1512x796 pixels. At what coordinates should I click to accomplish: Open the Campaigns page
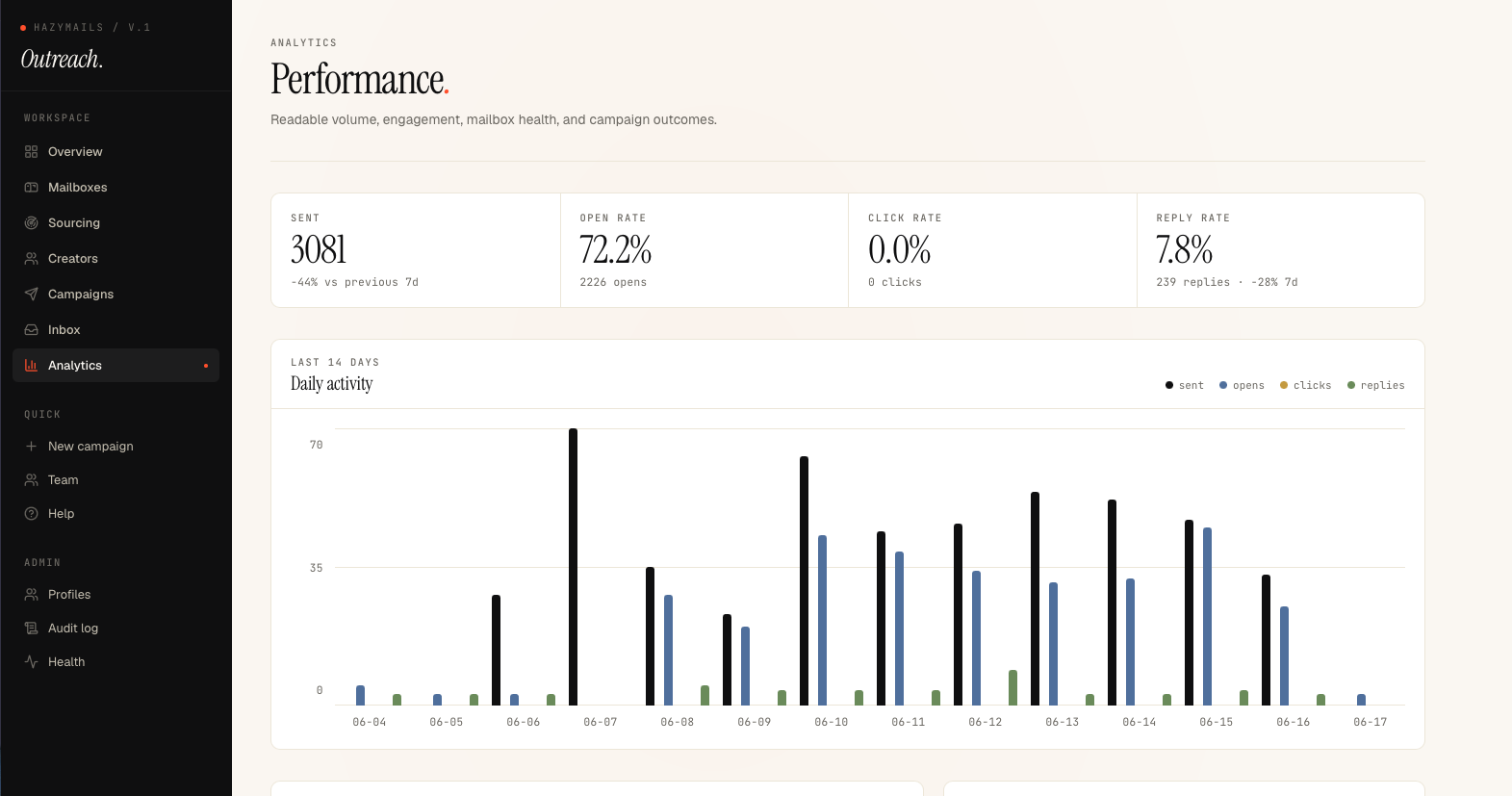tap(115, 295)
